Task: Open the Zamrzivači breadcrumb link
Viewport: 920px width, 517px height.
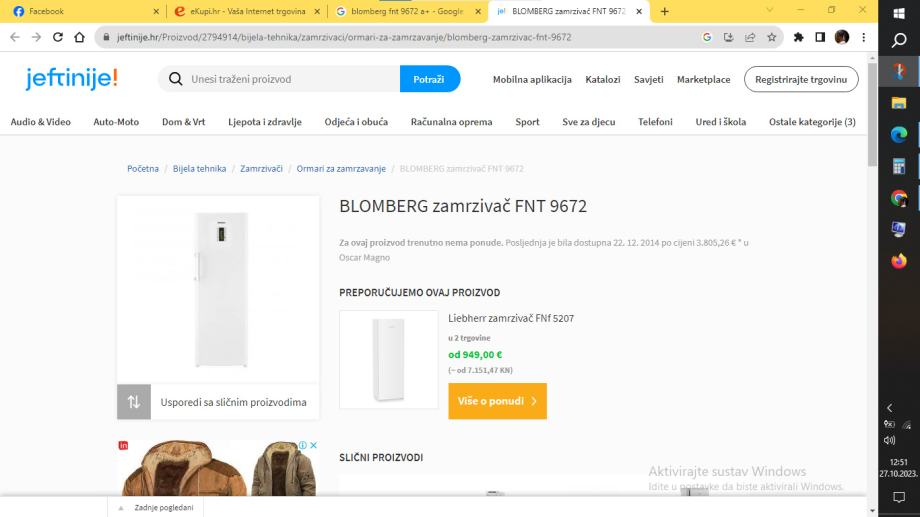Action: pos(261,168)
